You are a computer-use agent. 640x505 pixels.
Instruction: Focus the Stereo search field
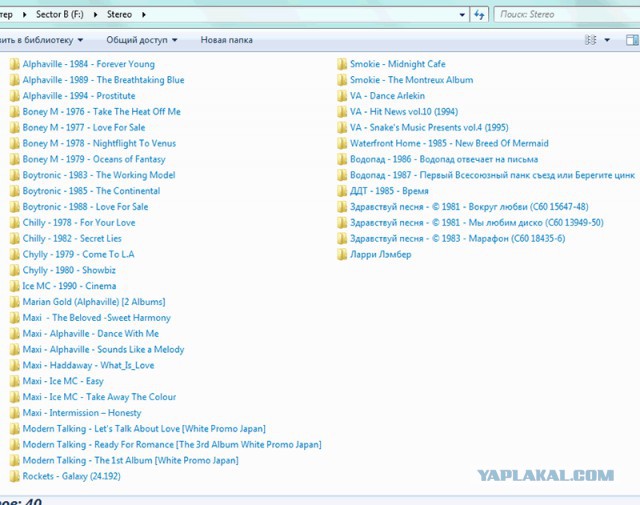tap(567, 15)
